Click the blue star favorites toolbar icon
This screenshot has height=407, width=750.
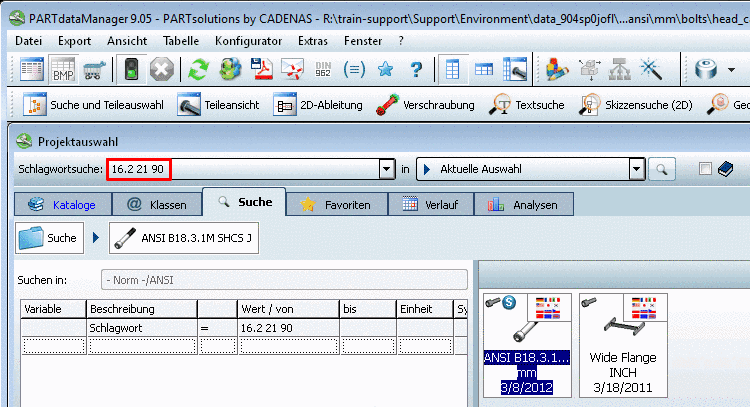[x=386, y=70]
